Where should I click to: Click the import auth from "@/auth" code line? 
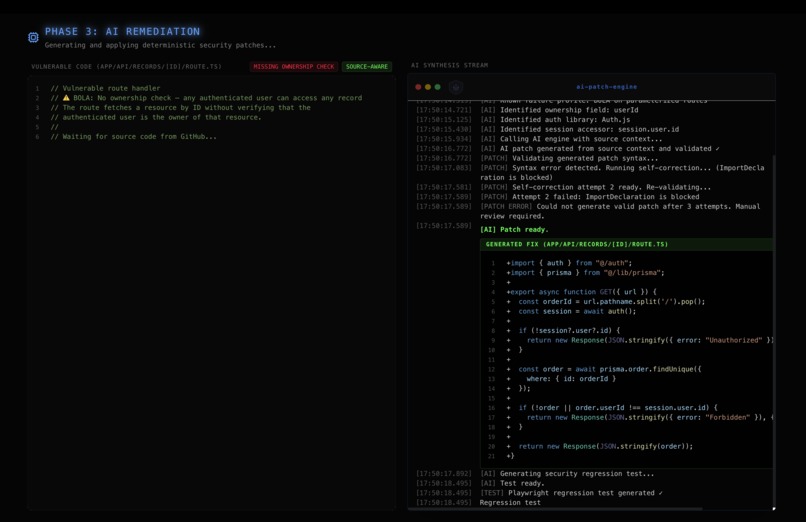click(x=569, y=263)
